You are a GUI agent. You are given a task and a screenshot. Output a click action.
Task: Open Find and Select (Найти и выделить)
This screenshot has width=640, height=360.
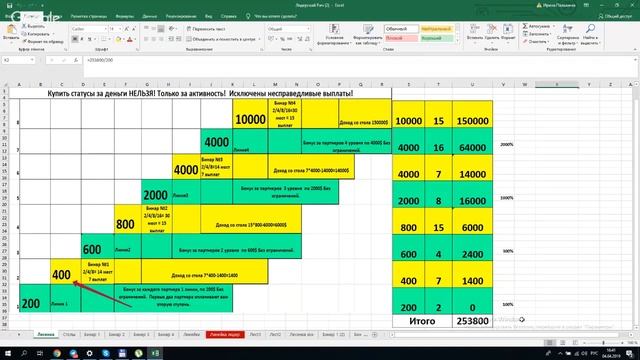590,34
